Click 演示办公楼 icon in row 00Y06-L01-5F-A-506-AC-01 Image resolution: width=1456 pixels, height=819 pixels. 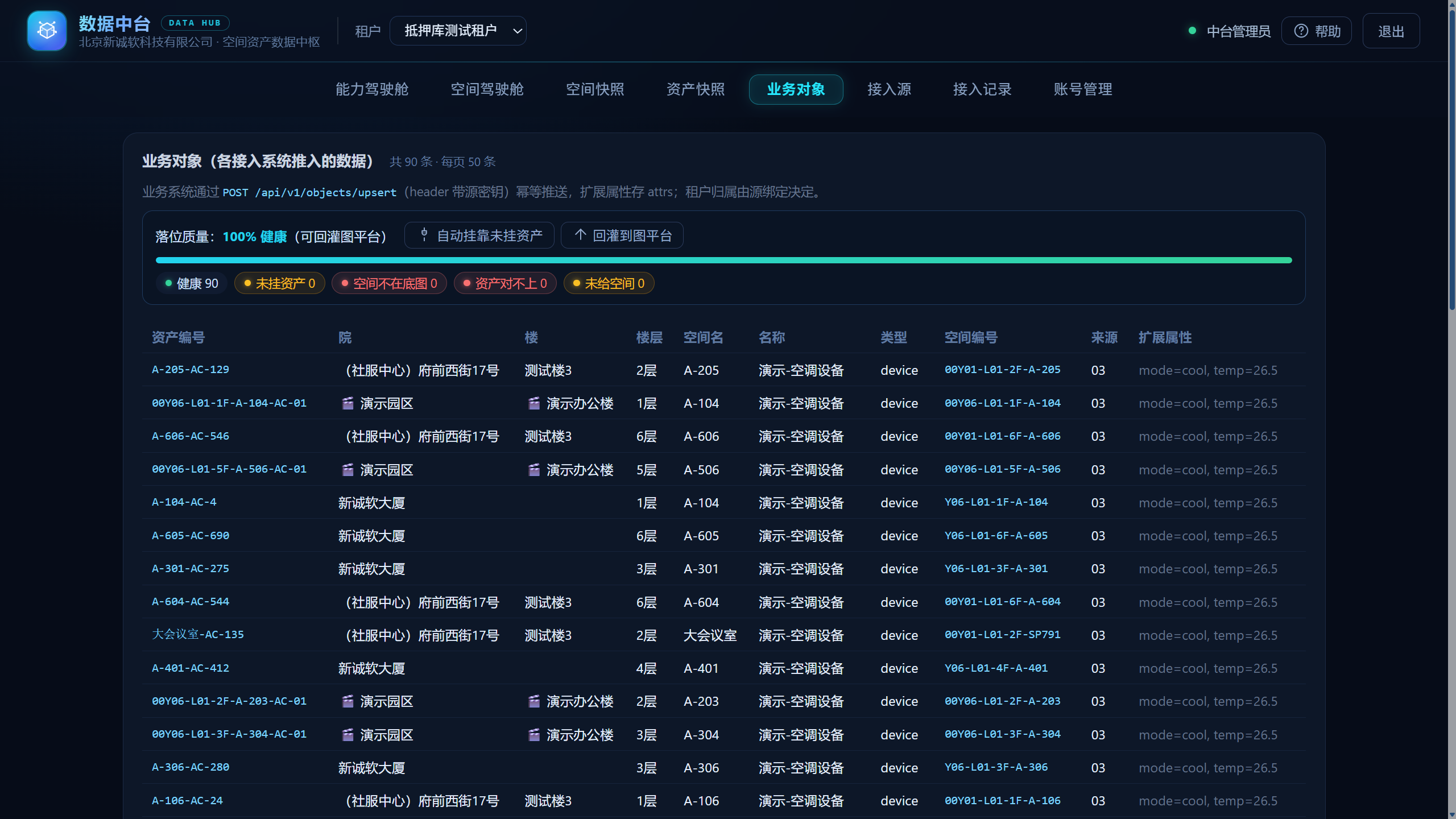point(533,470)
